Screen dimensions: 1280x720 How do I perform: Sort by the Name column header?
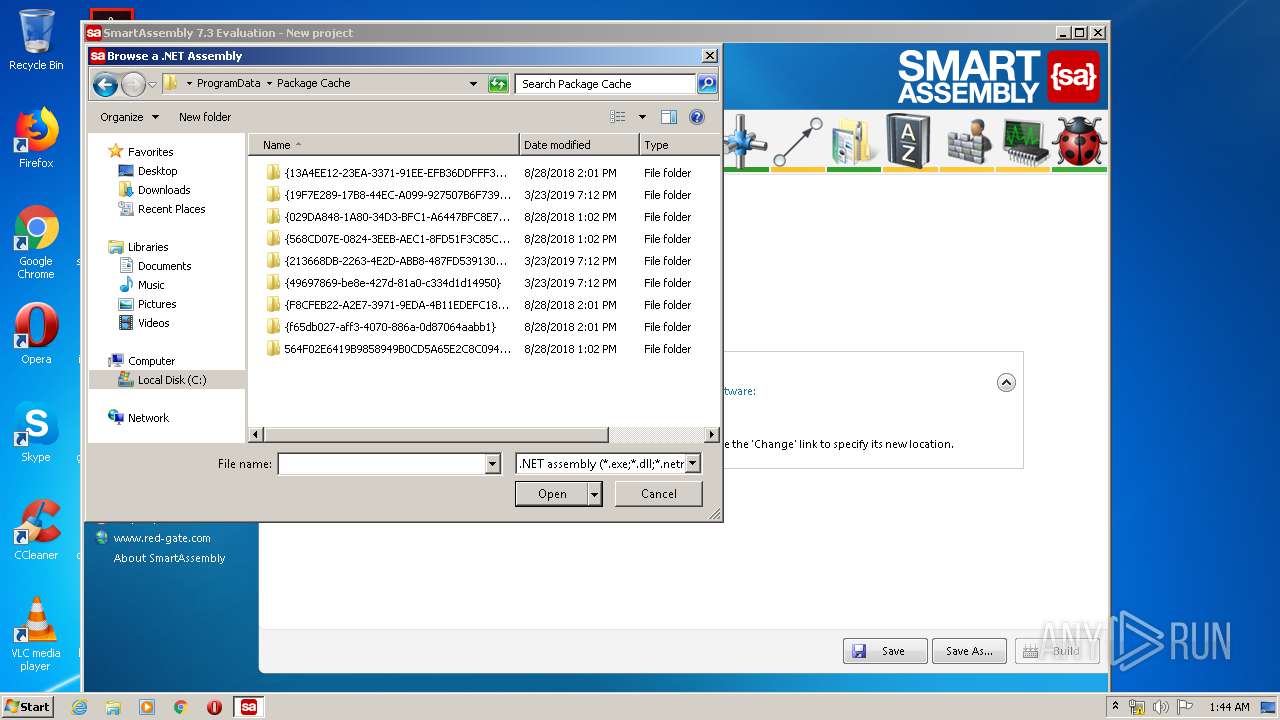click(383, 145)
